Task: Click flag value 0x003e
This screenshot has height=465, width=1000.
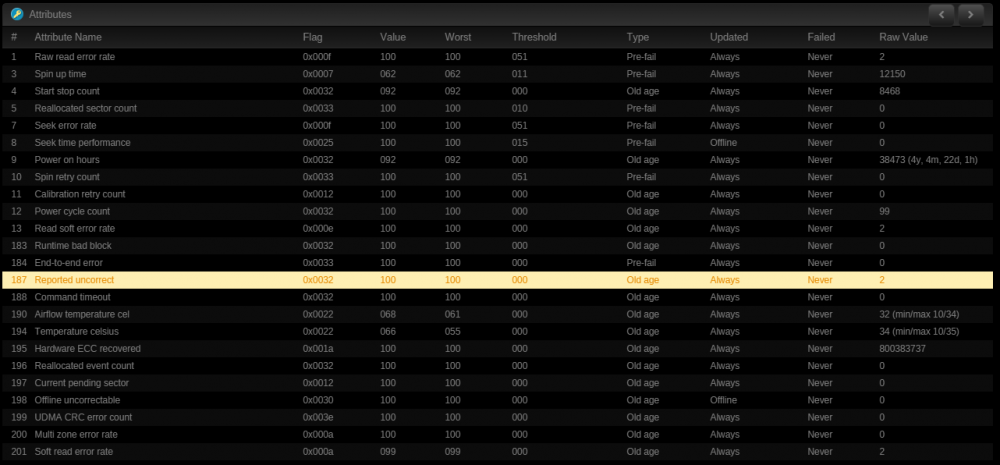Action: point(318,418)
